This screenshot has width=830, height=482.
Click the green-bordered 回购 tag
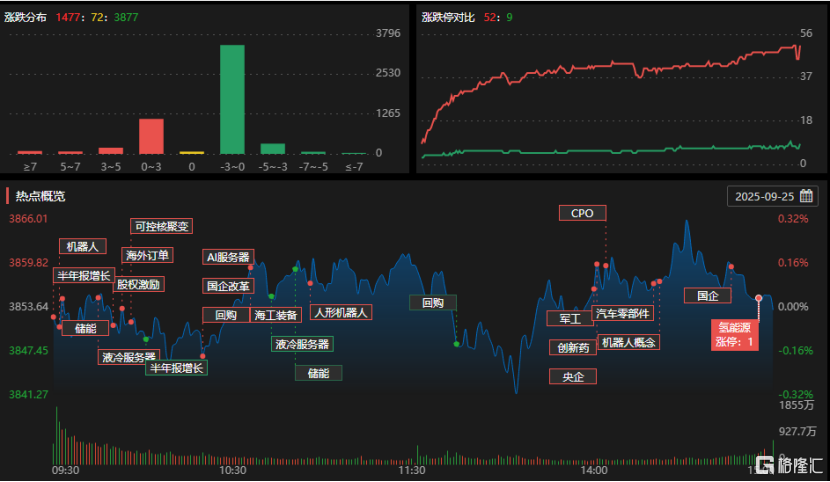pos(433,303)
